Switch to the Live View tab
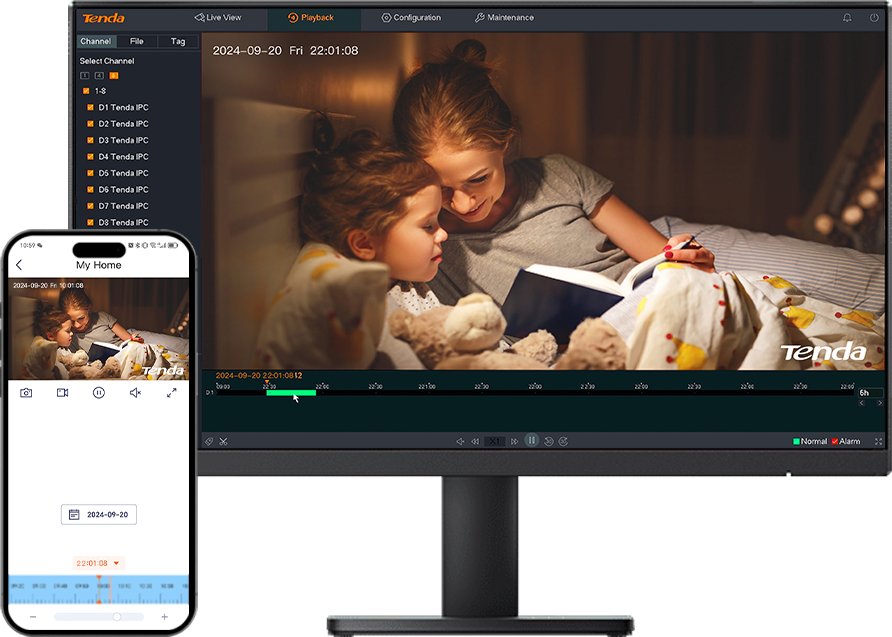 click(218, 18)
